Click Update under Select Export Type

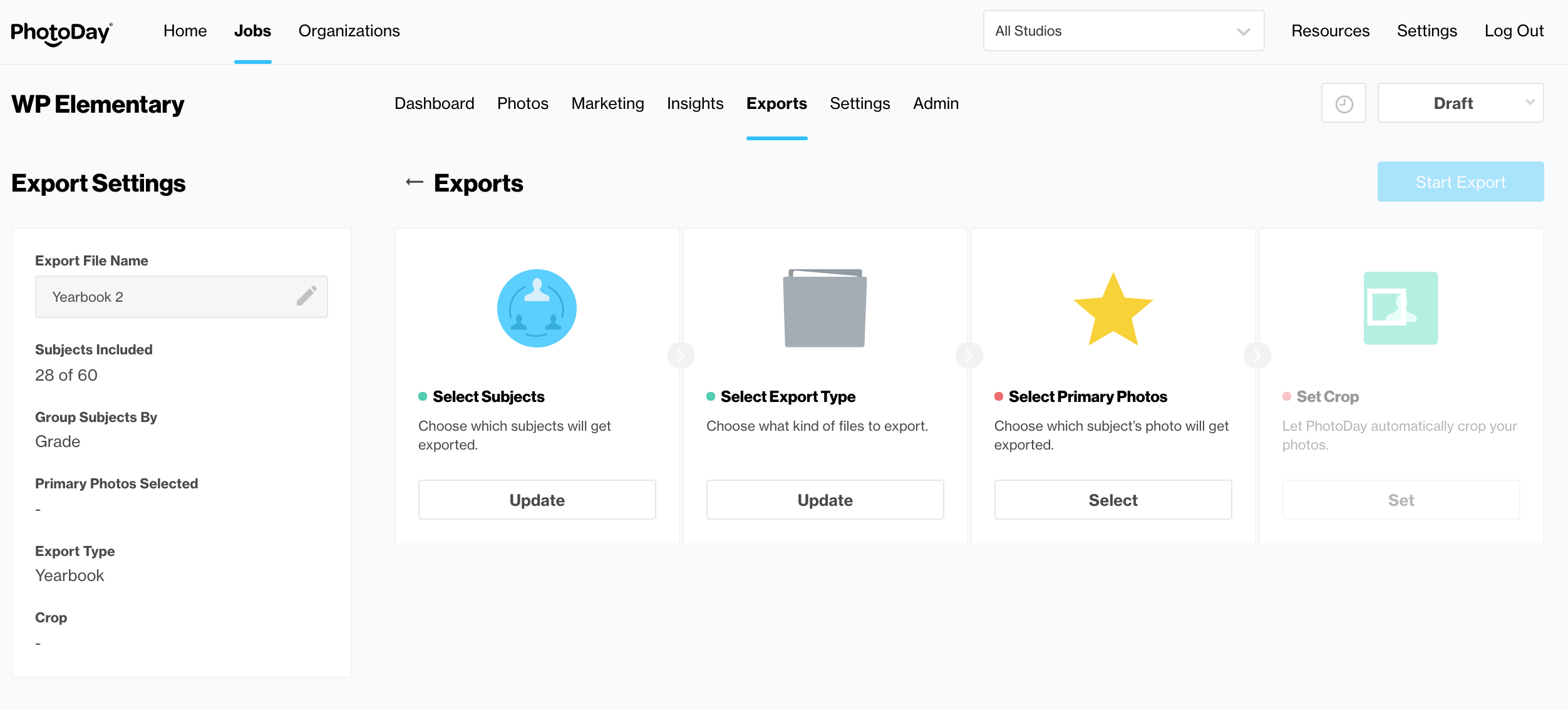click(x=825, y=500)
